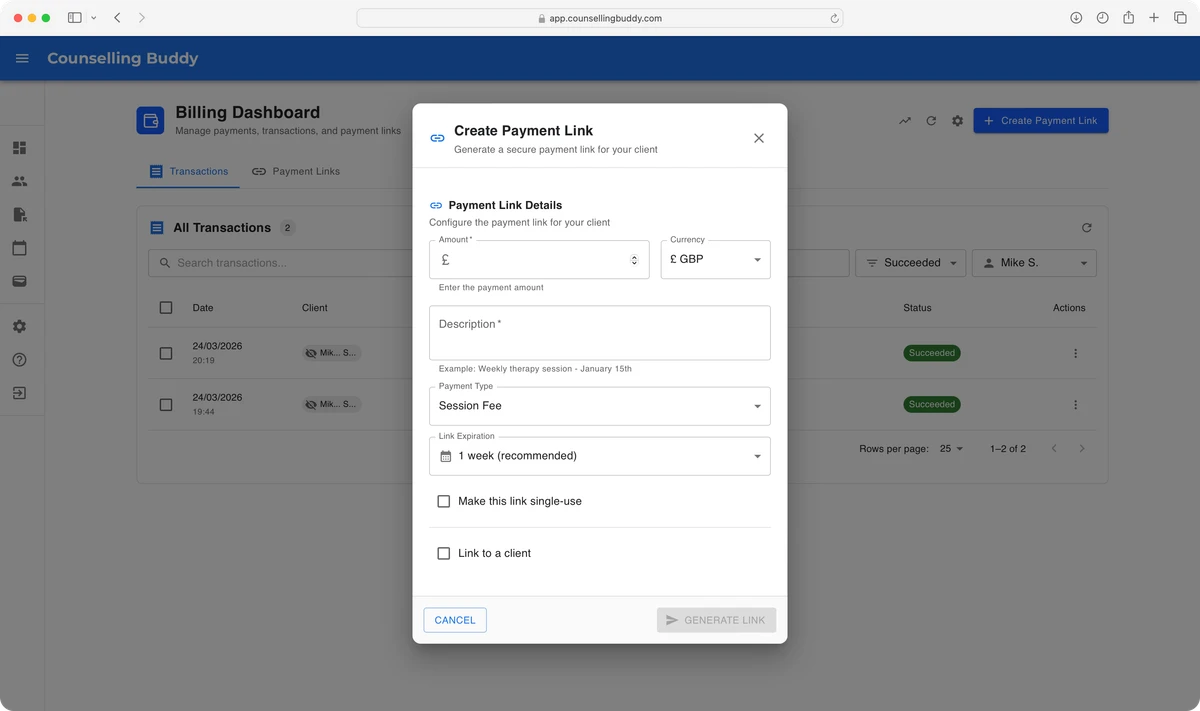Screen dimensions: 1200x711
Task: Select all transactions header checkbox
Action: 166,308
